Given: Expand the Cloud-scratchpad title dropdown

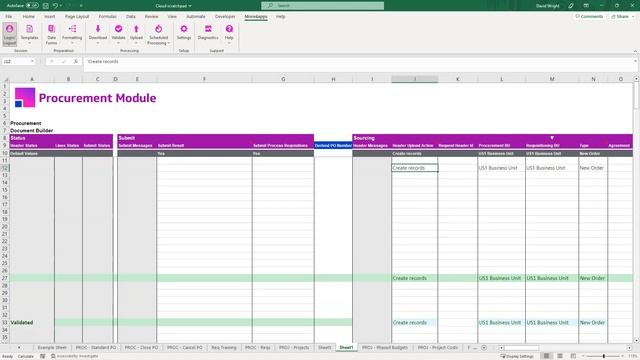Looking at the screenshot, I should tap(190, 6).
